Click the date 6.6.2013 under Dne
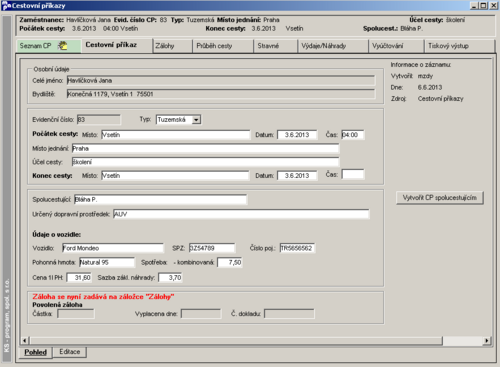The width and height of the screenshot is (500, 367). click(430, 87)
